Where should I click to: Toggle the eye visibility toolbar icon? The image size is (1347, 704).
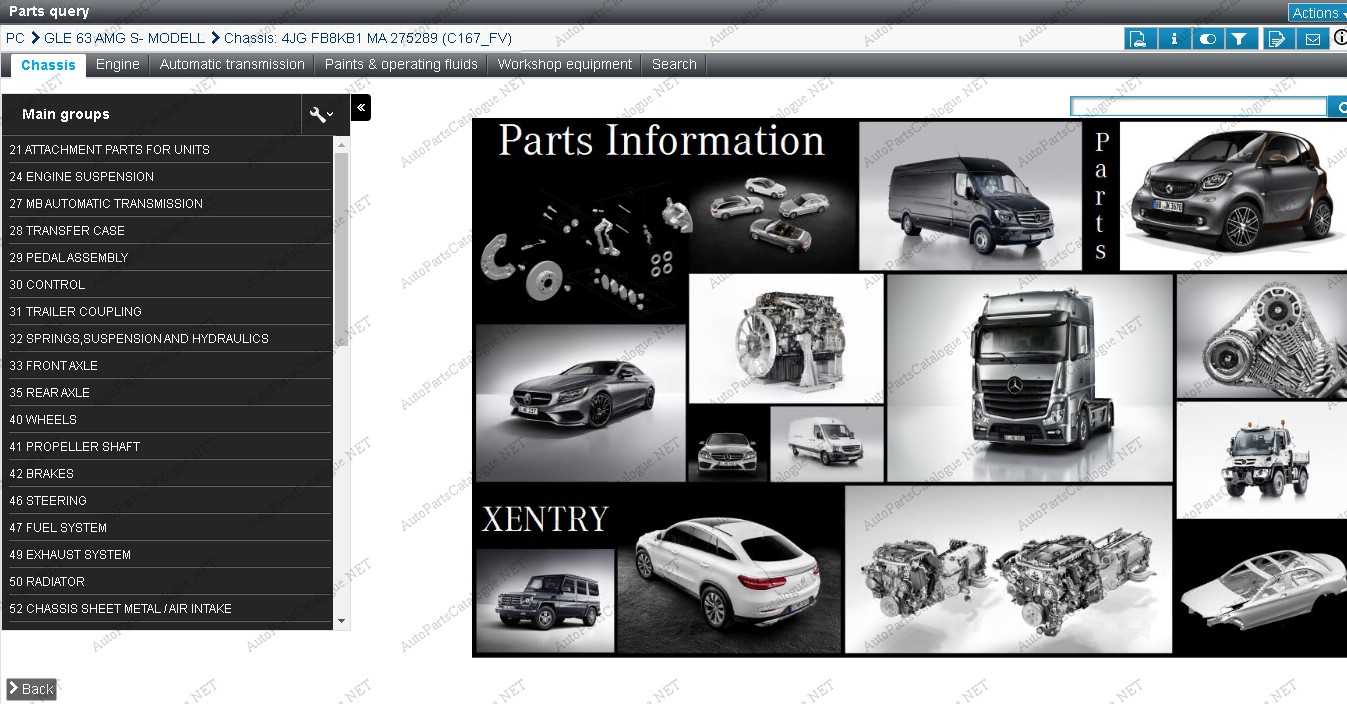point(1207,37)
